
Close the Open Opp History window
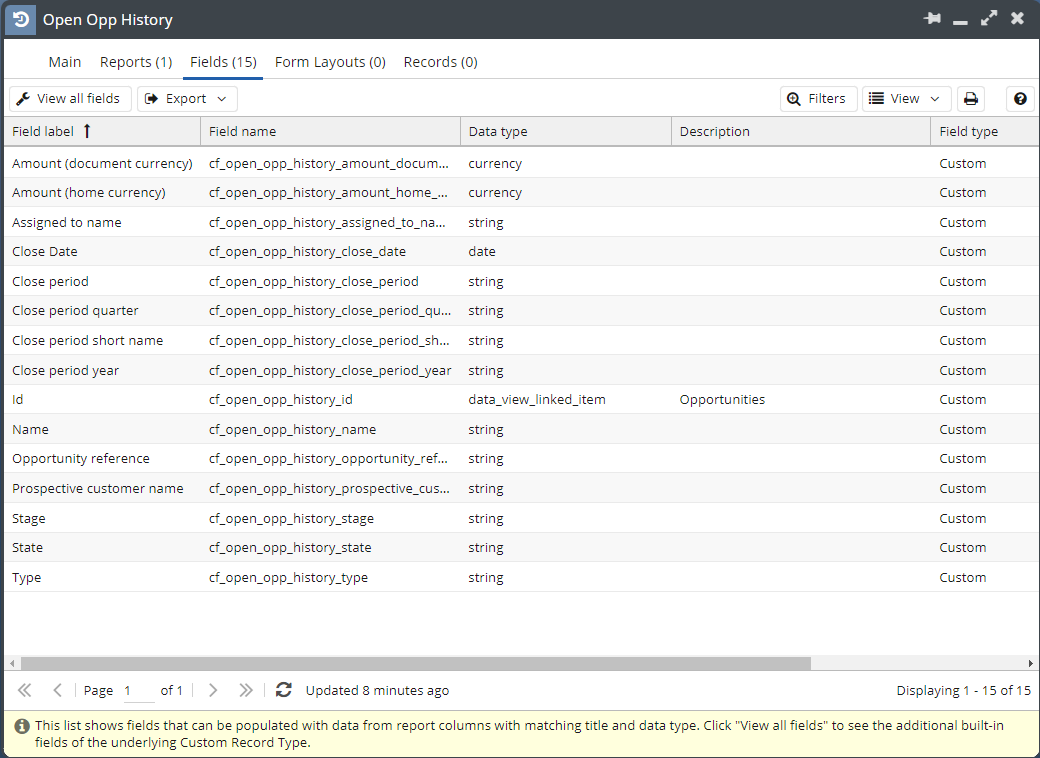(1017, 19)
